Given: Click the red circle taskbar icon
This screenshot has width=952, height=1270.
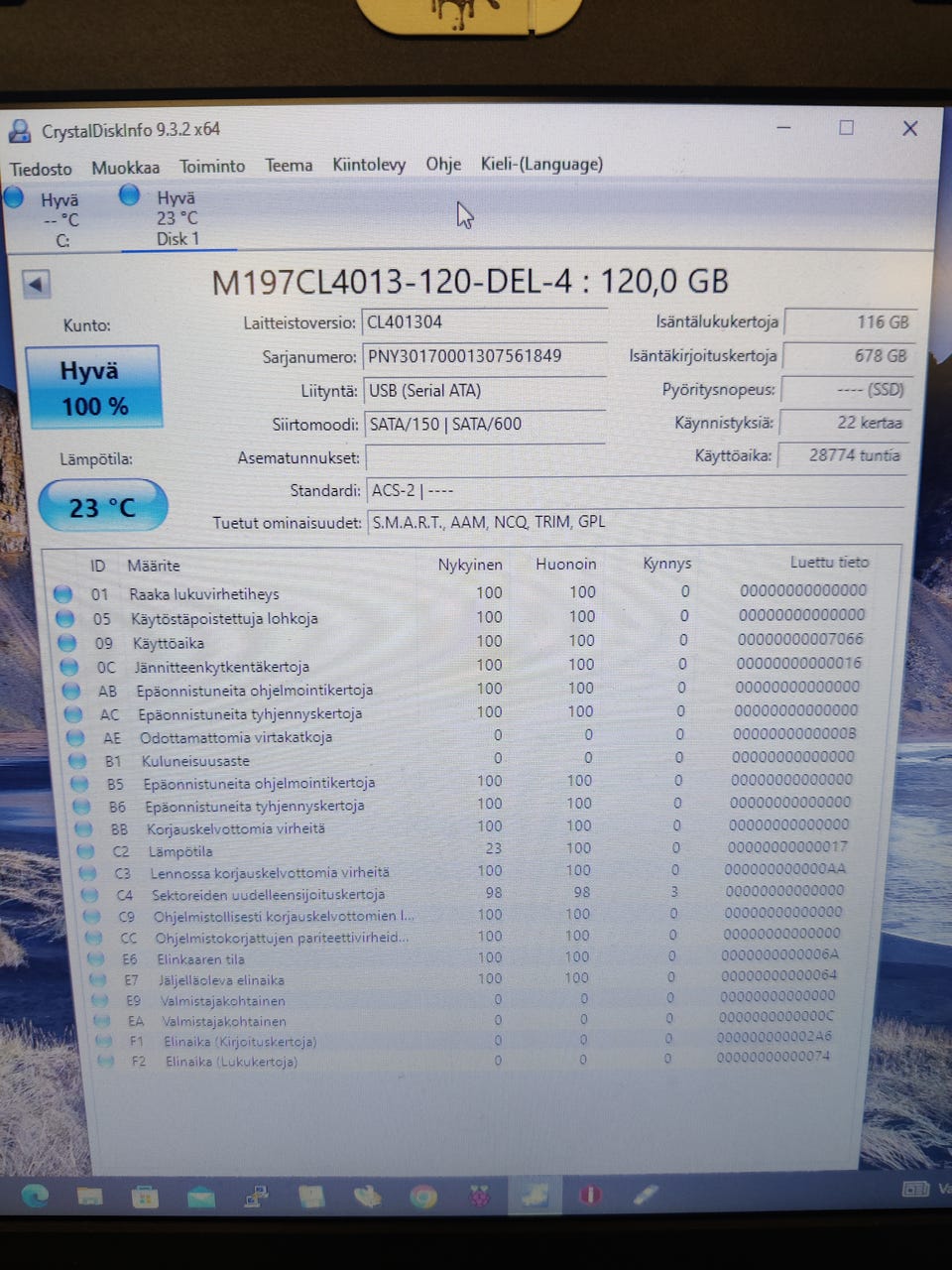Looking at the screenshot, I should (591, 1195).
